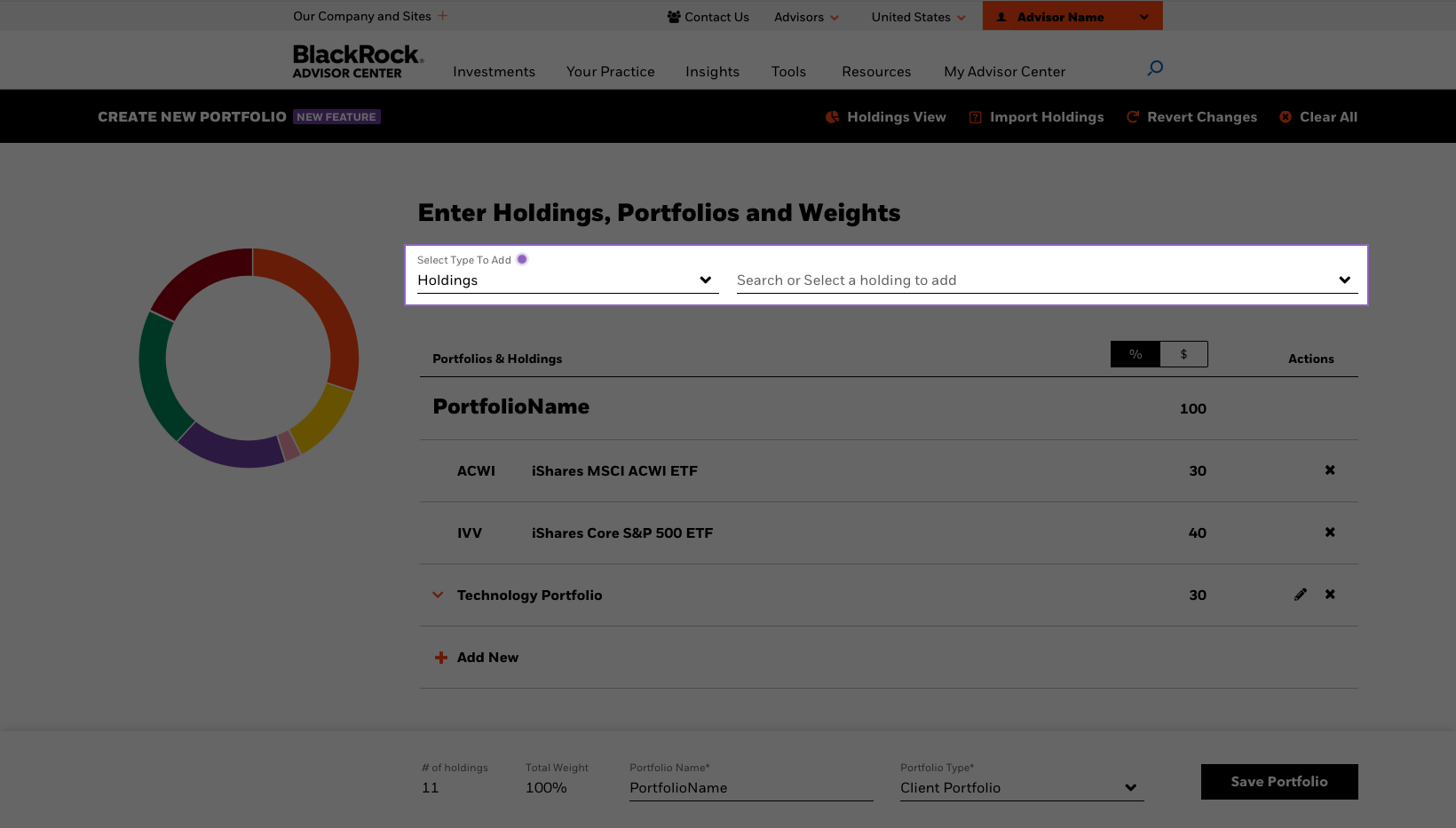Click the PortfolioName heading row
This screenshot has height=828, width=1456.
[x=889, y=408]
